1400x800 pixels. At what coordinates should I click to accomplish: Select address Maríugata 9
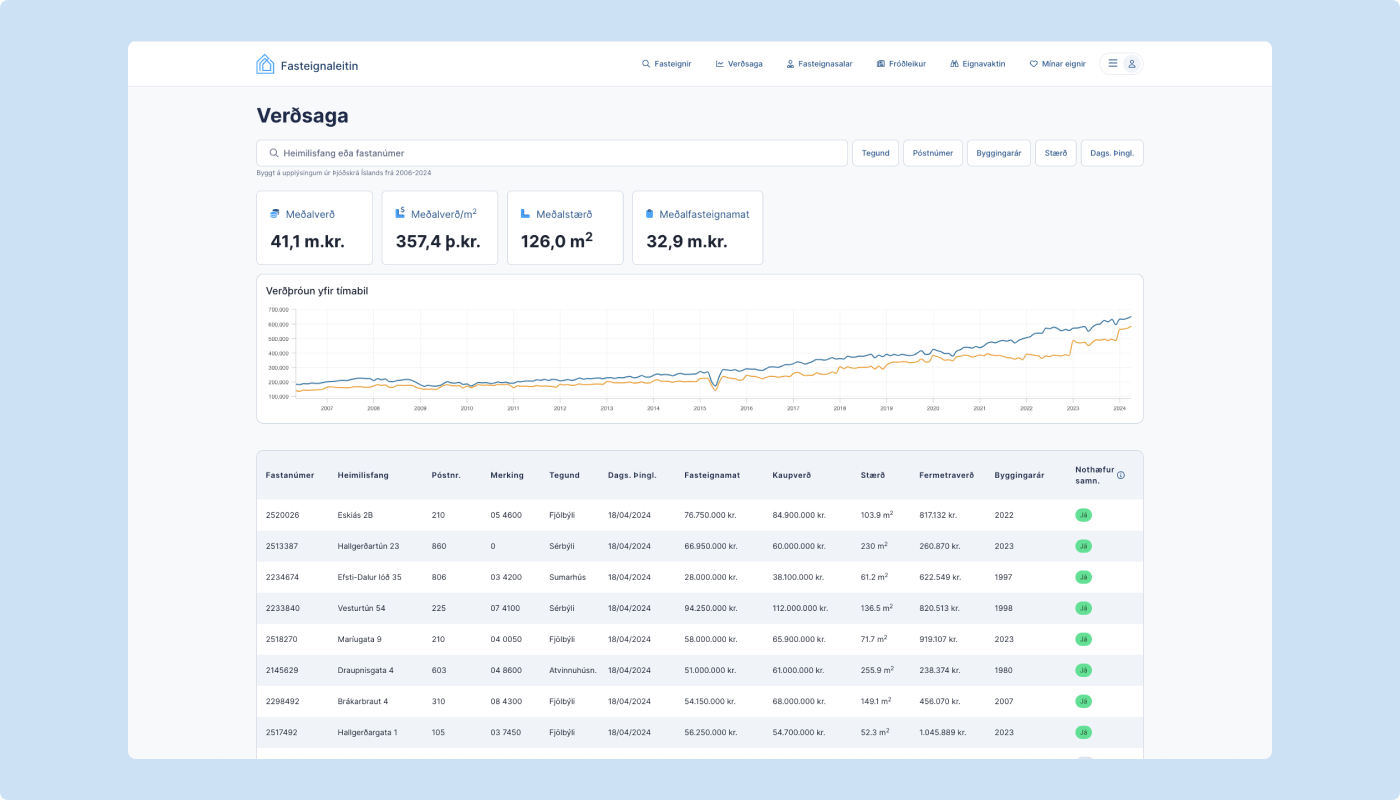point(360,639)
